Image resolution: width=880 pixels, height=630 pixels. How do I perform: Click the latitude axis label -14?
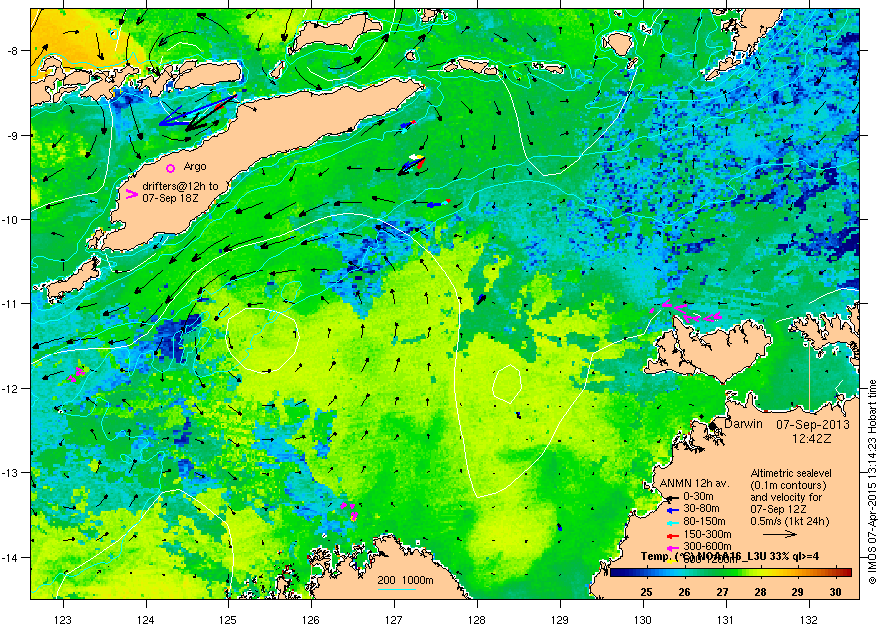(x=11, y=557)
